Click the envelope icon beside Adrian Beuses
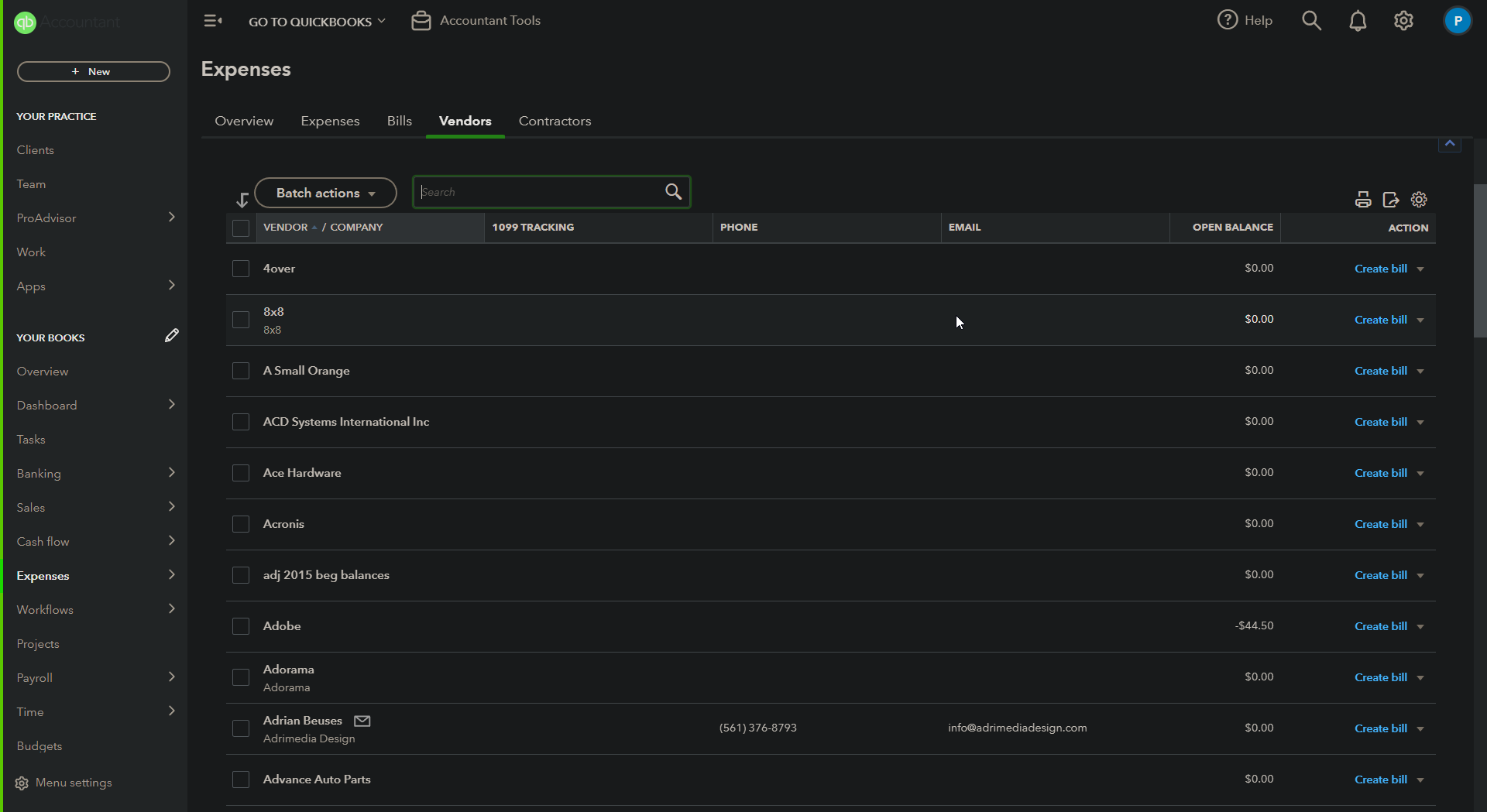Image resolution: width=1487 pixels, height=812 pixels. pos(362,721)
